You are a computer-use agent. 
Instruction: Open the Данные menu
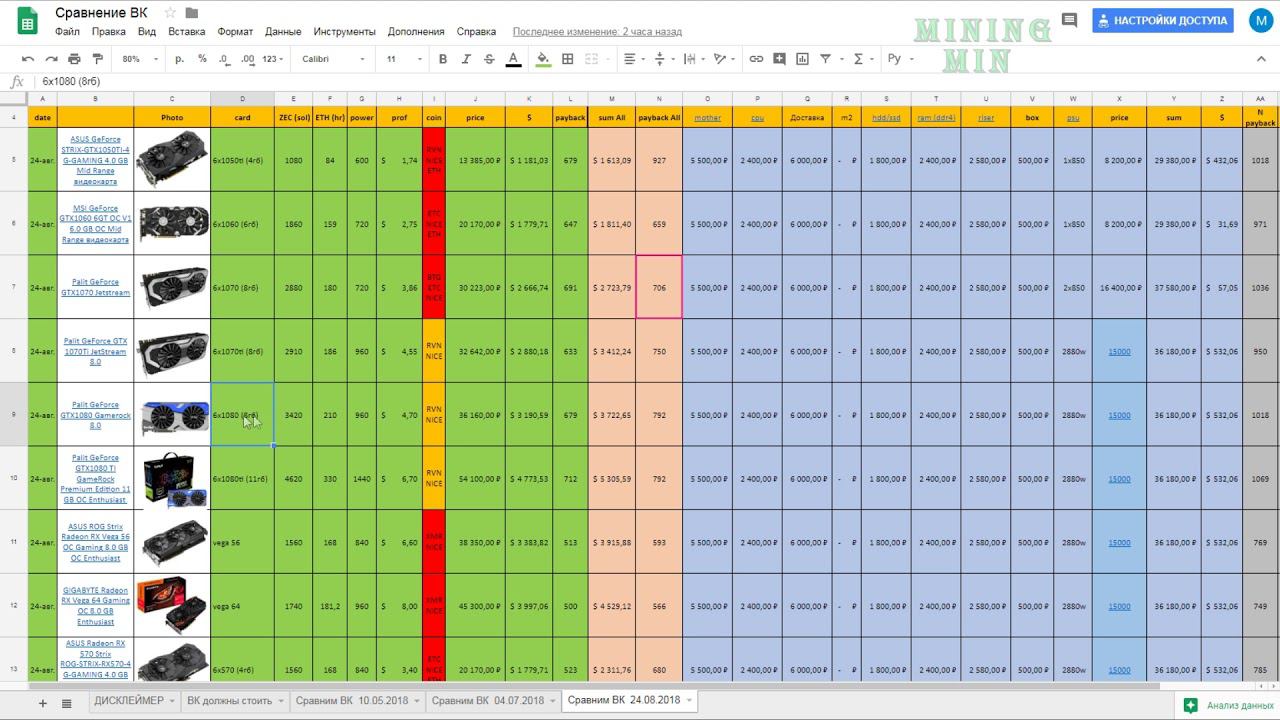click(x=283, y=31)
